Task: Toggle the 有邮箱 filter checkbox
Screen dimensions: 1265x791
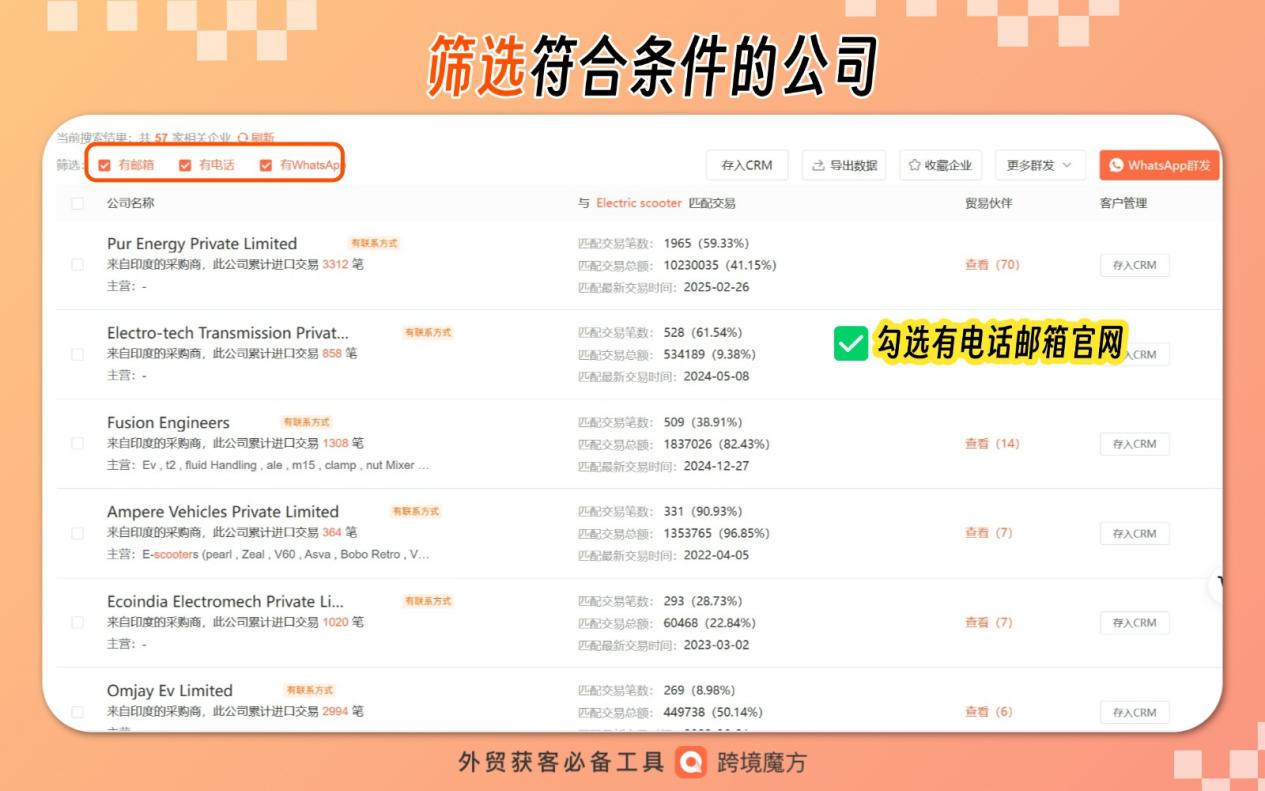Action: tap(104, 165)
